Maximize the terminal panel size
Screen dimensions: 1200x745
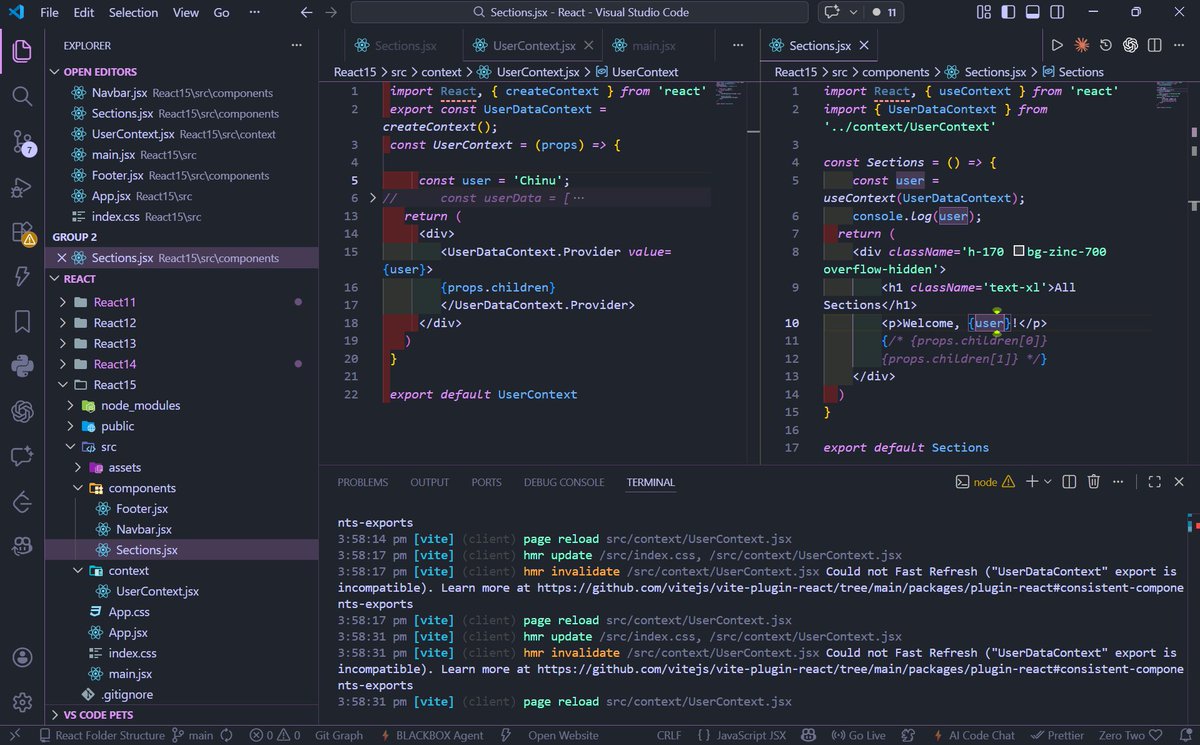[1154, 482]
